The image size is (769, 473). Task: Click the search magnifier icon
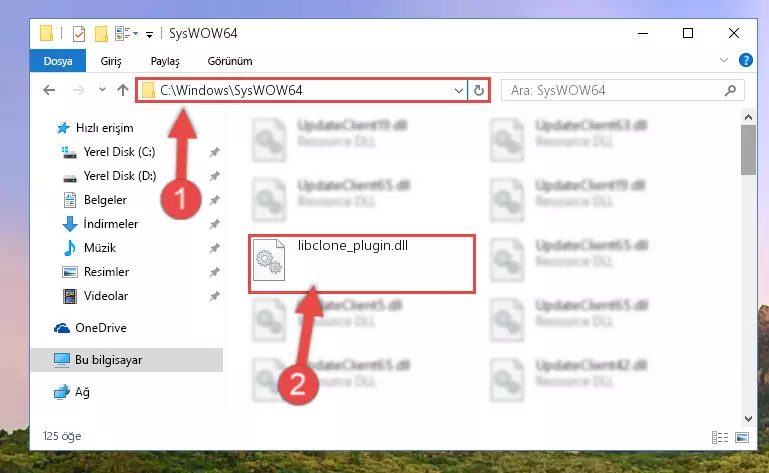click(731, 90)
